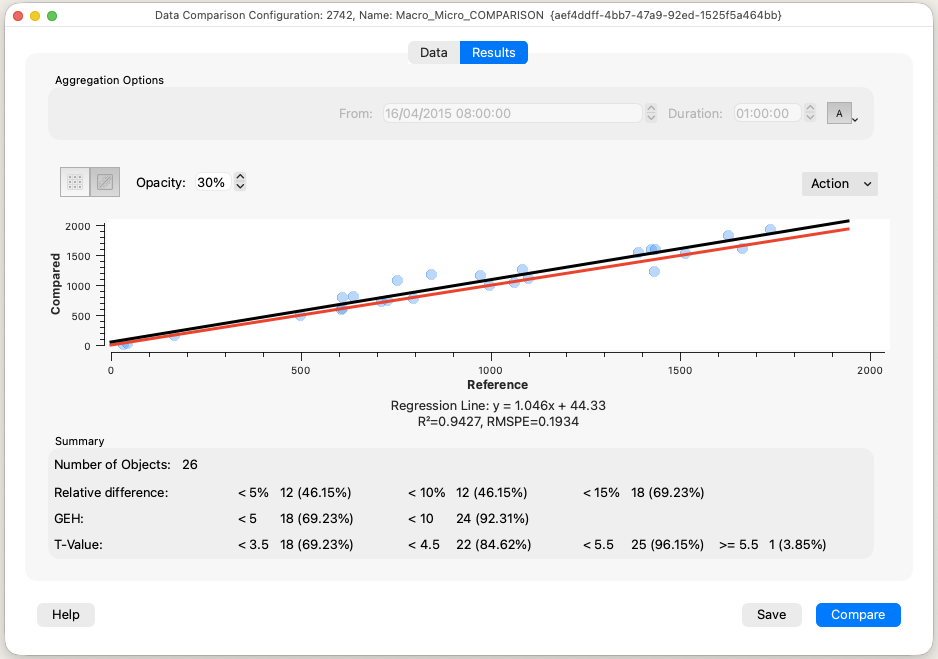938x659 pixels.
Task: Click the Compared axis label
Action: tap(56, 283)
